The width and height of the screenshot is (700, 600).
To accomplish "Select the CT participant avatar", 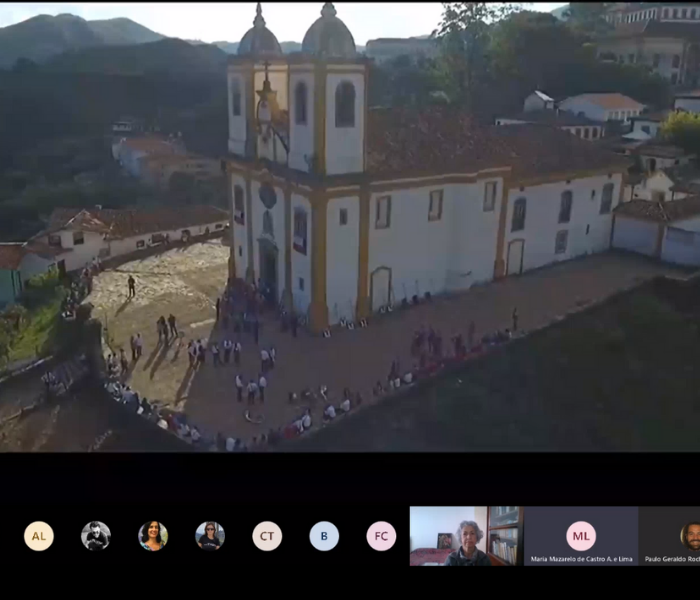I will tap(267, 536).
